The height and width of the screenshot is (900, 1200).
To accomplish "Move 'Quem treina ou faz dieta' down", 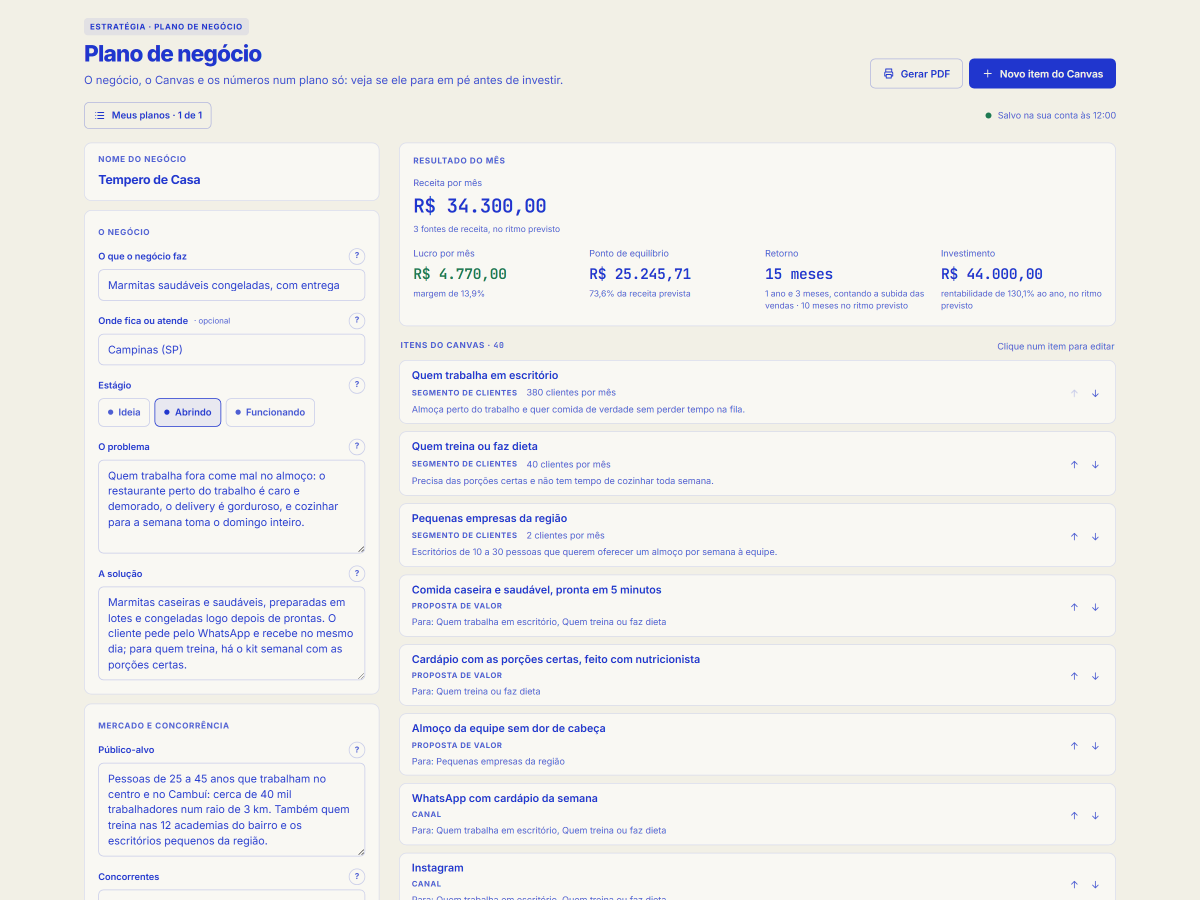I will [x=1095, y=464].
